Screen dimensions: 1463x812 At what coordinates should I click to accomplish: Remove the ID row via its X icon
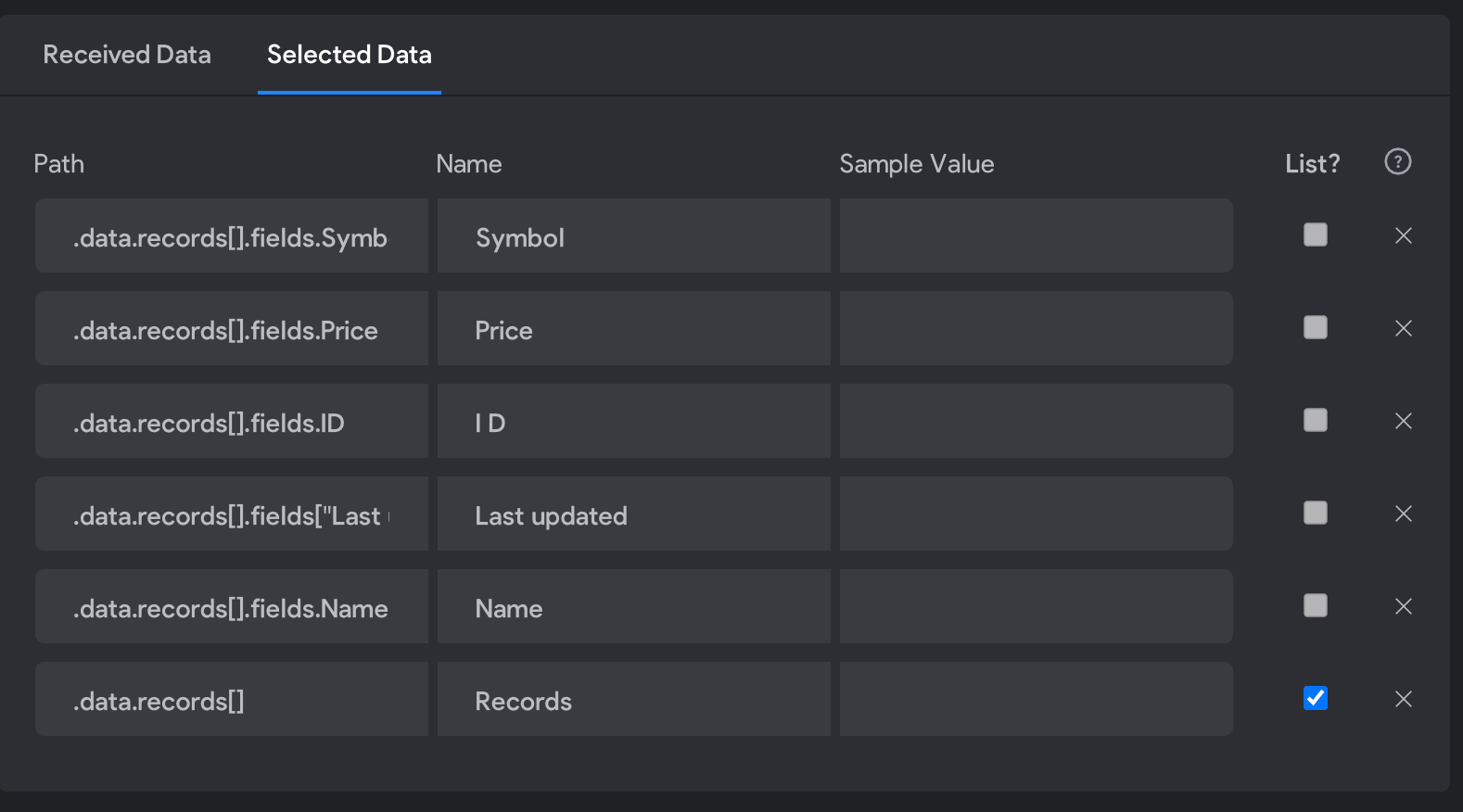[x=1404, y=421]
